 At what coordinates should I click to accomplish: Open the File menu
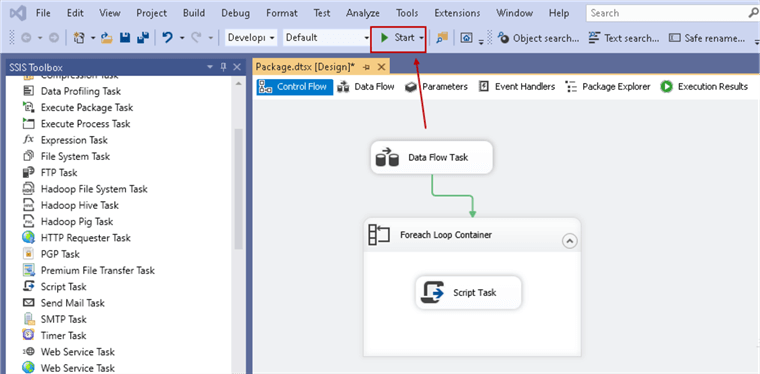(x=44, y=13)
